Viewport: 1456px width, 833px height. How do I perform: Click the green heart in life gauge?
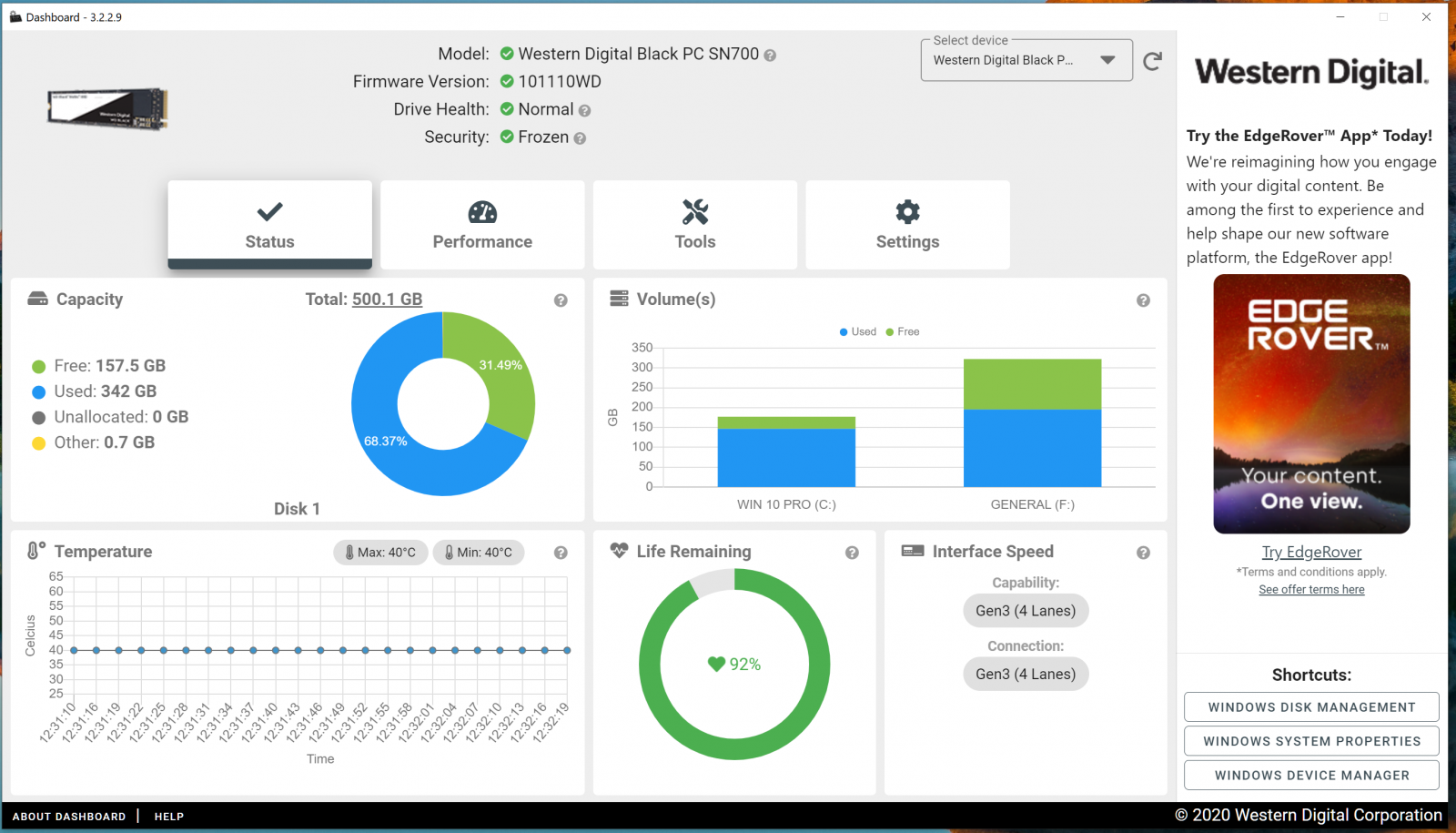click(716, 665)
